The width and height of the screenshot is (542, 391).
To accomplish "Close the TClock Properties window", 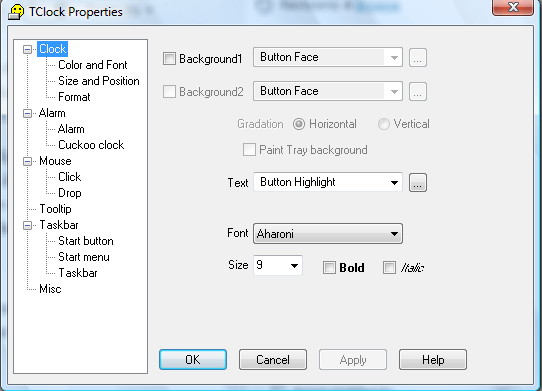I will tap(513, 7).
